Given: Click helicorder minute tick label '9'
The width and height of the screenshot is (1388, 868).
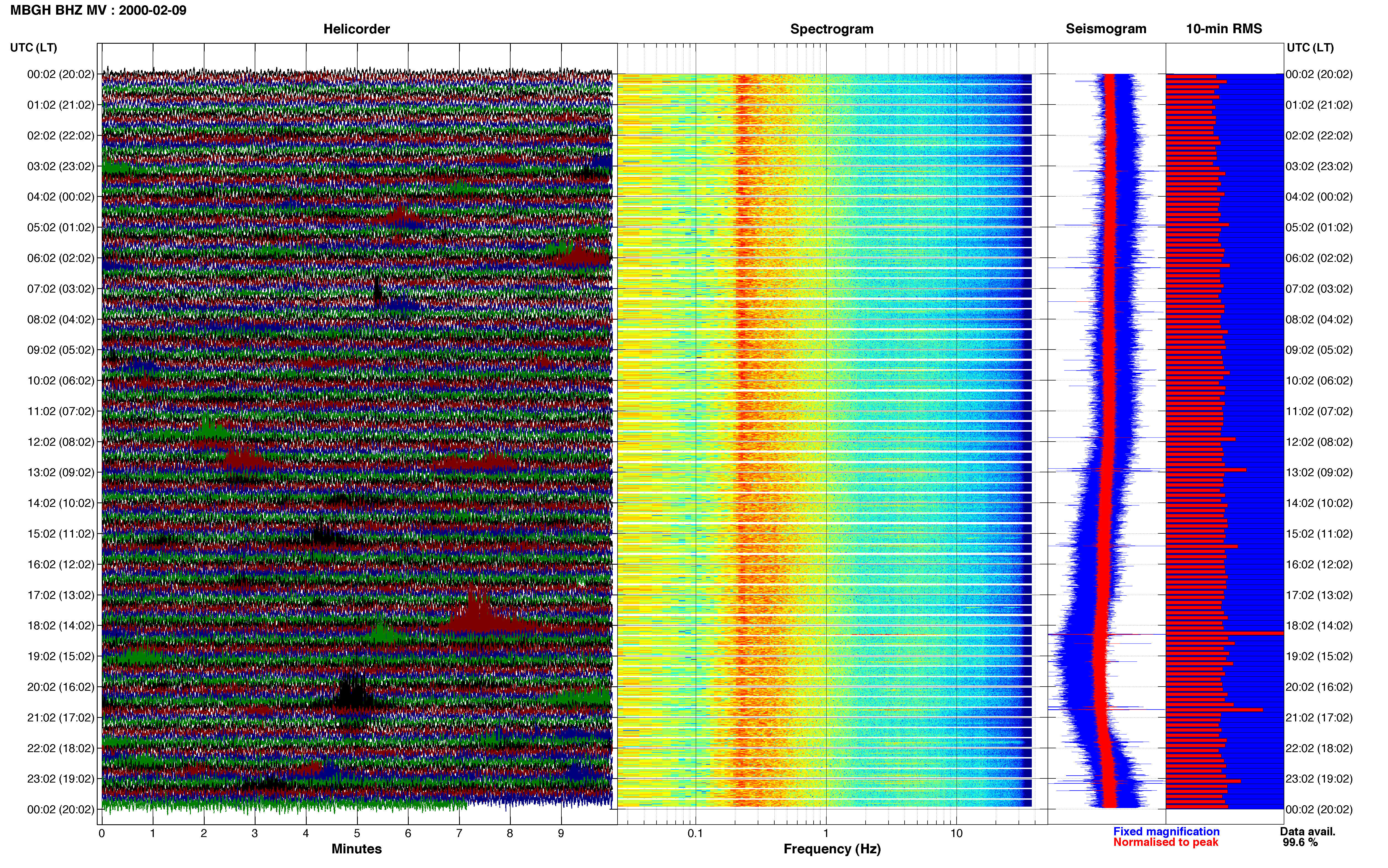Looking at the screenshot, I should (561, 833).
